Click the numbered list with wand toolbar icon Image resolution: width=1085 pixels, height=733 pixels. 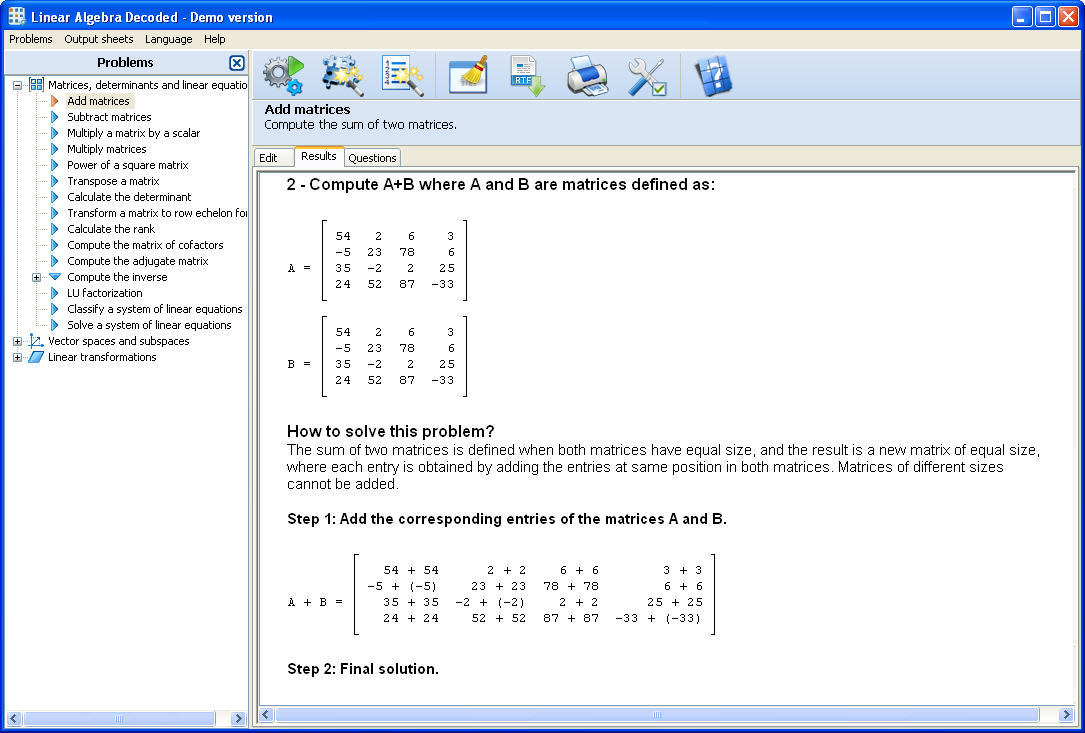403,75
